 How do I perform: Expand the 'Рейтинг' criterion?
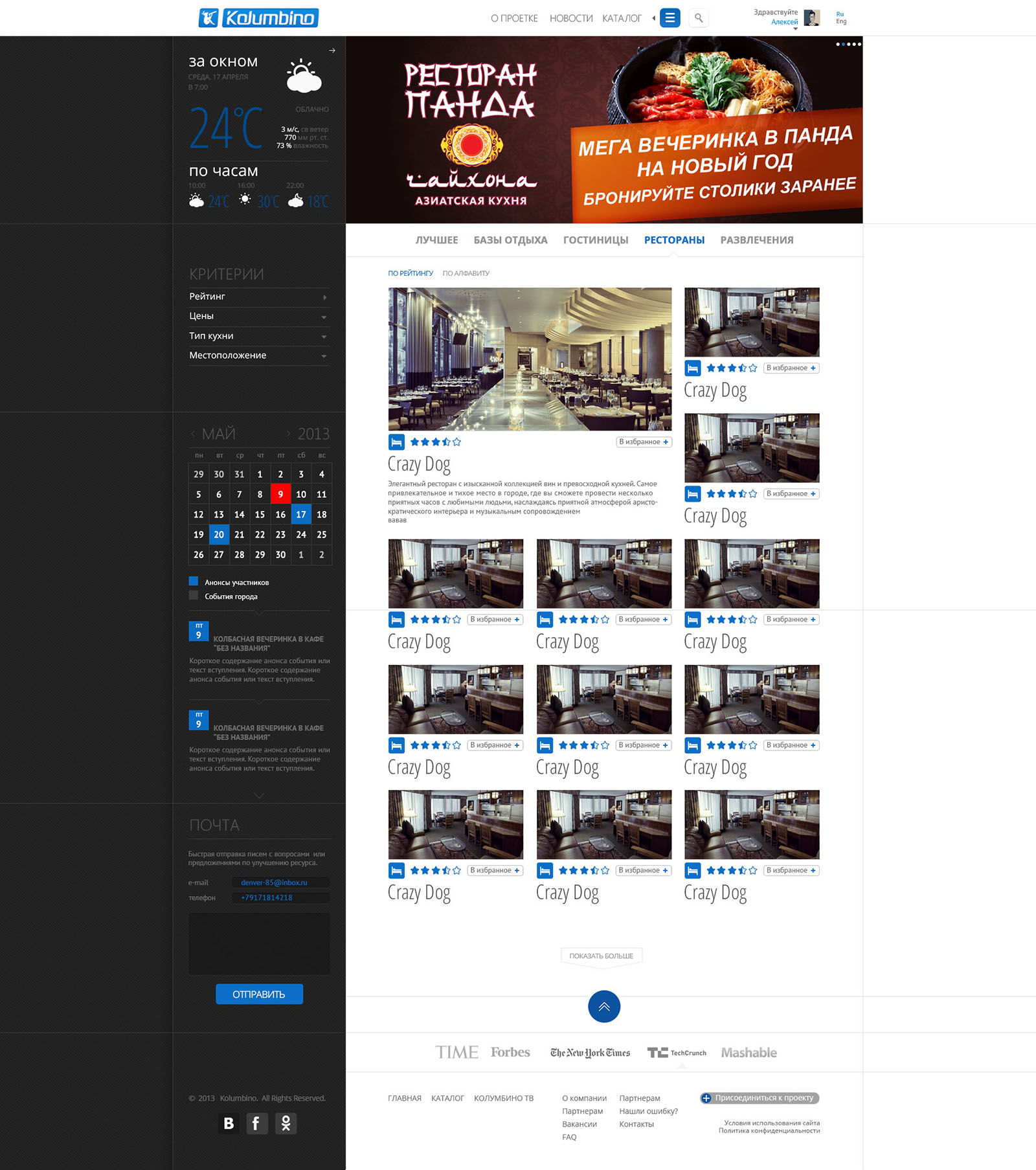[259, 297]
